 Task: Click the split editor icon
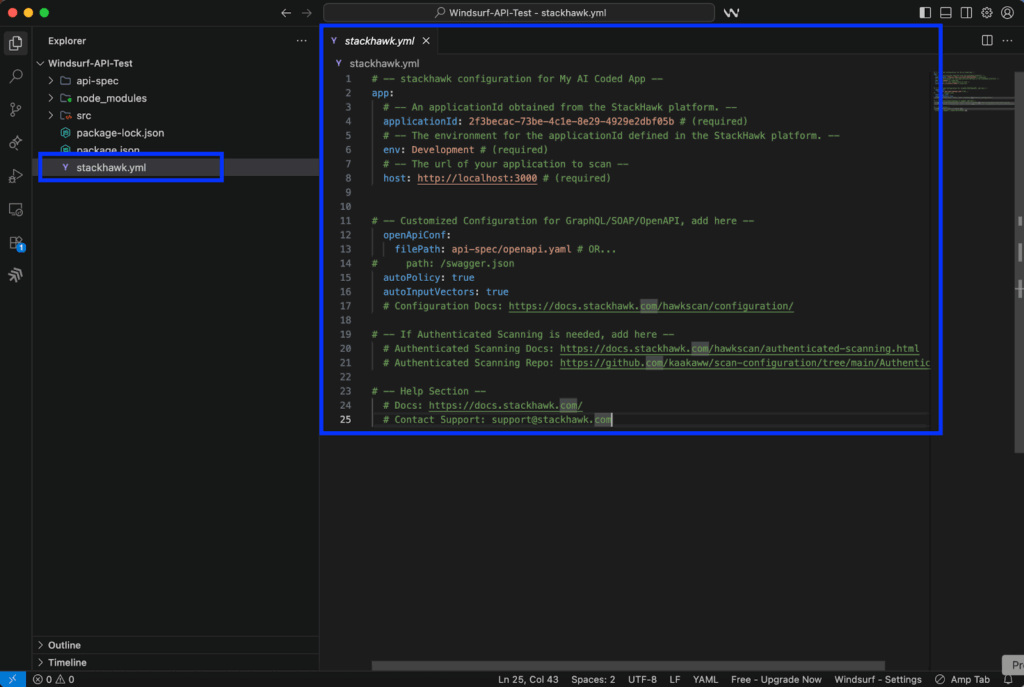pyautogui.click(x=987, y=41)
